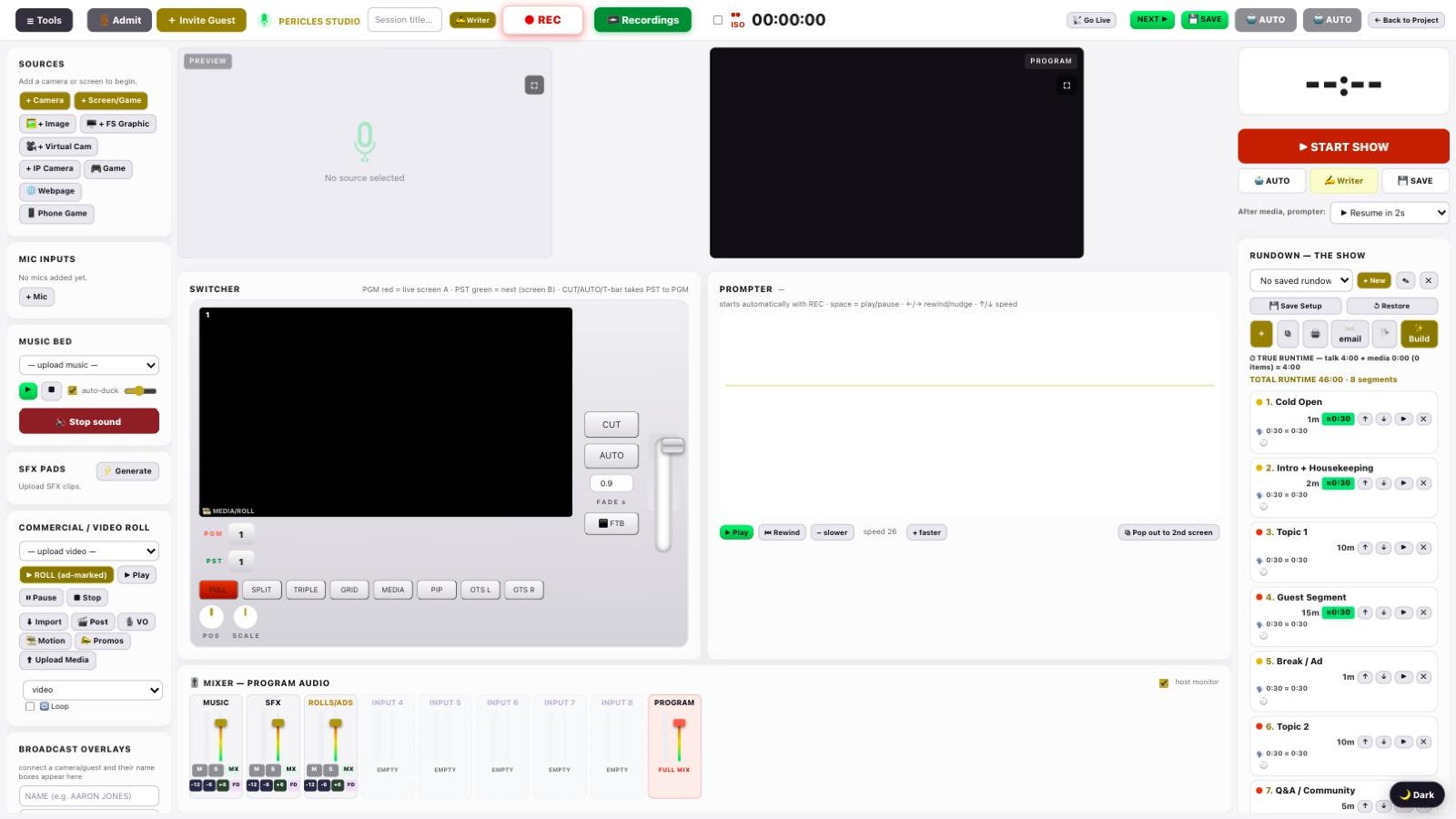
Task: Open the upload video dropdown
Action: [x=89, y=551]
